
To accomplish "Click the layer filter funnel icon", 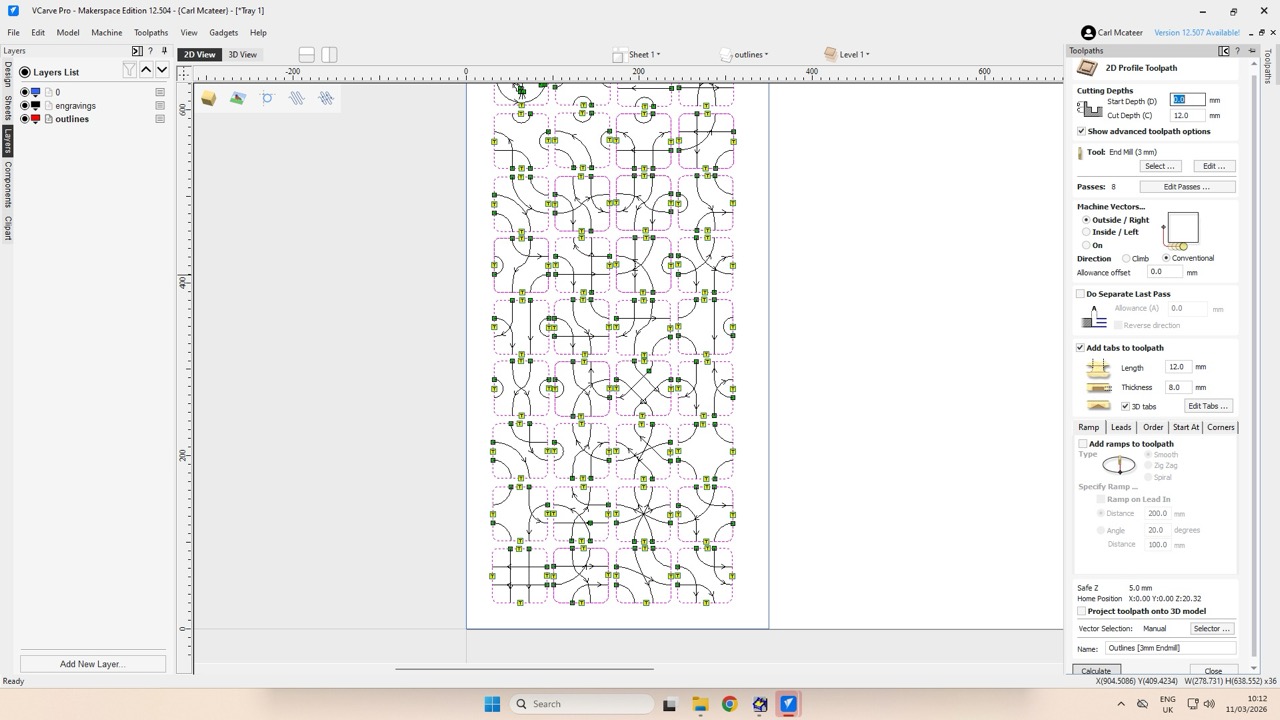I will pyautogui.click(x=129, y=70).
